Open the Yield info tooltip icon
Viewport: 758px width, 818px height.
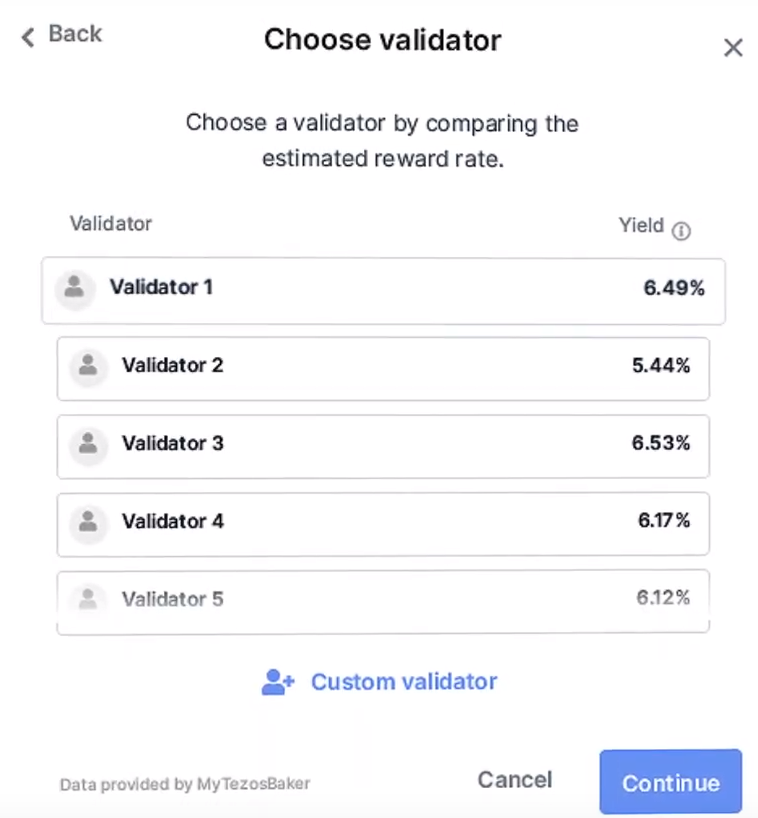click(681, 231)
